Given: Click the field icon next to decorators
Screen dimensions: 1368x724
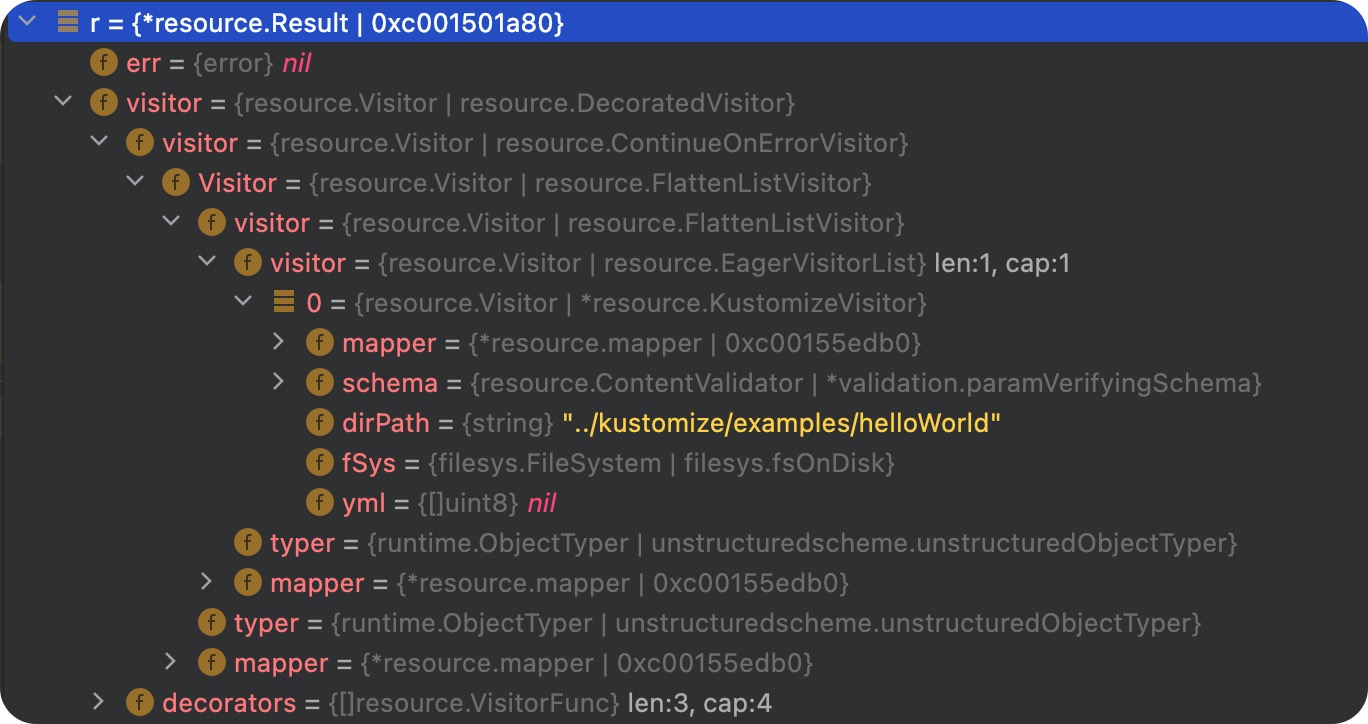Looking at the screenshot, I should (x=139, y=703).
